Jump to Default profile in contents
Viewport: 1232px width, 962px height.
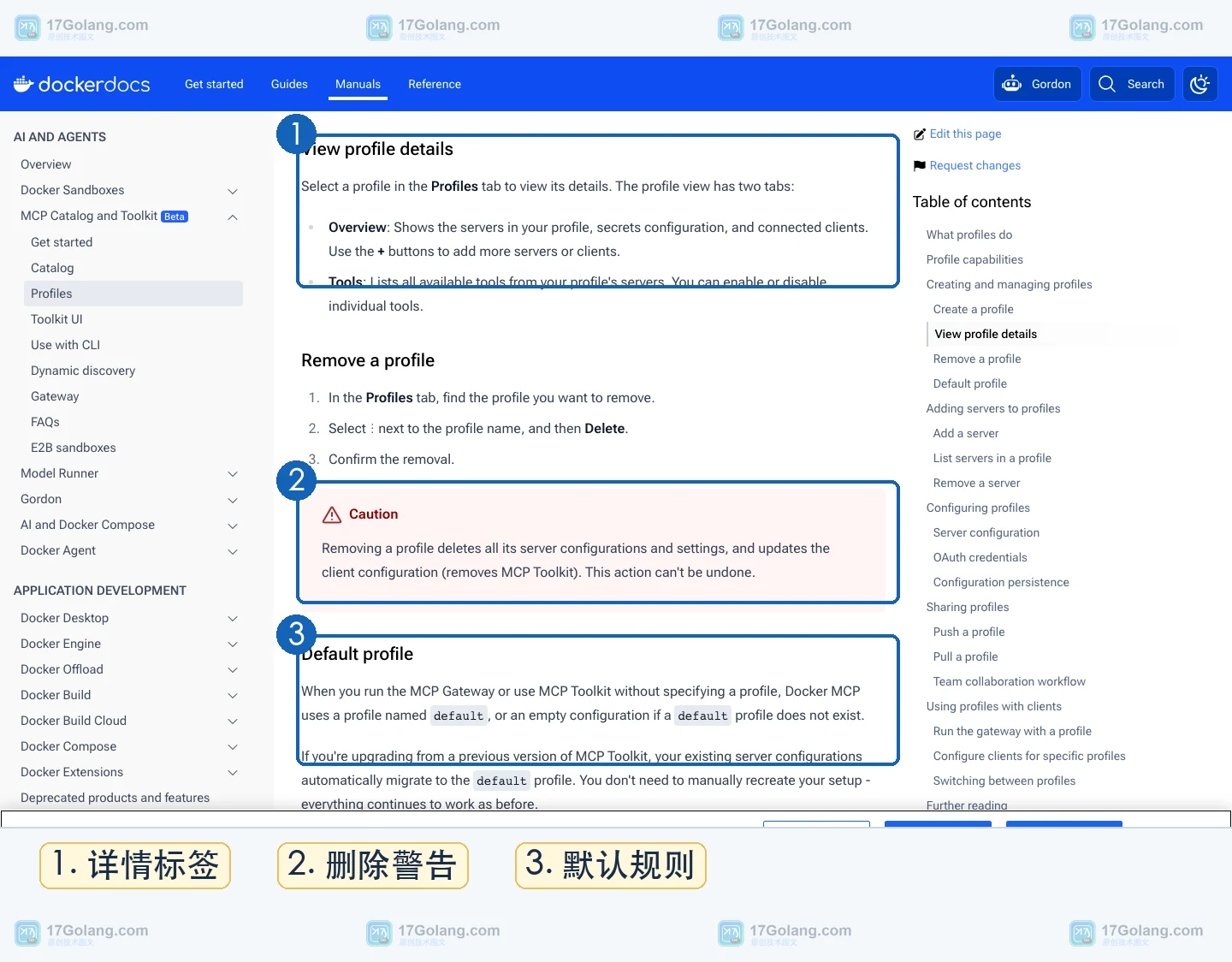tap(970, 383)
